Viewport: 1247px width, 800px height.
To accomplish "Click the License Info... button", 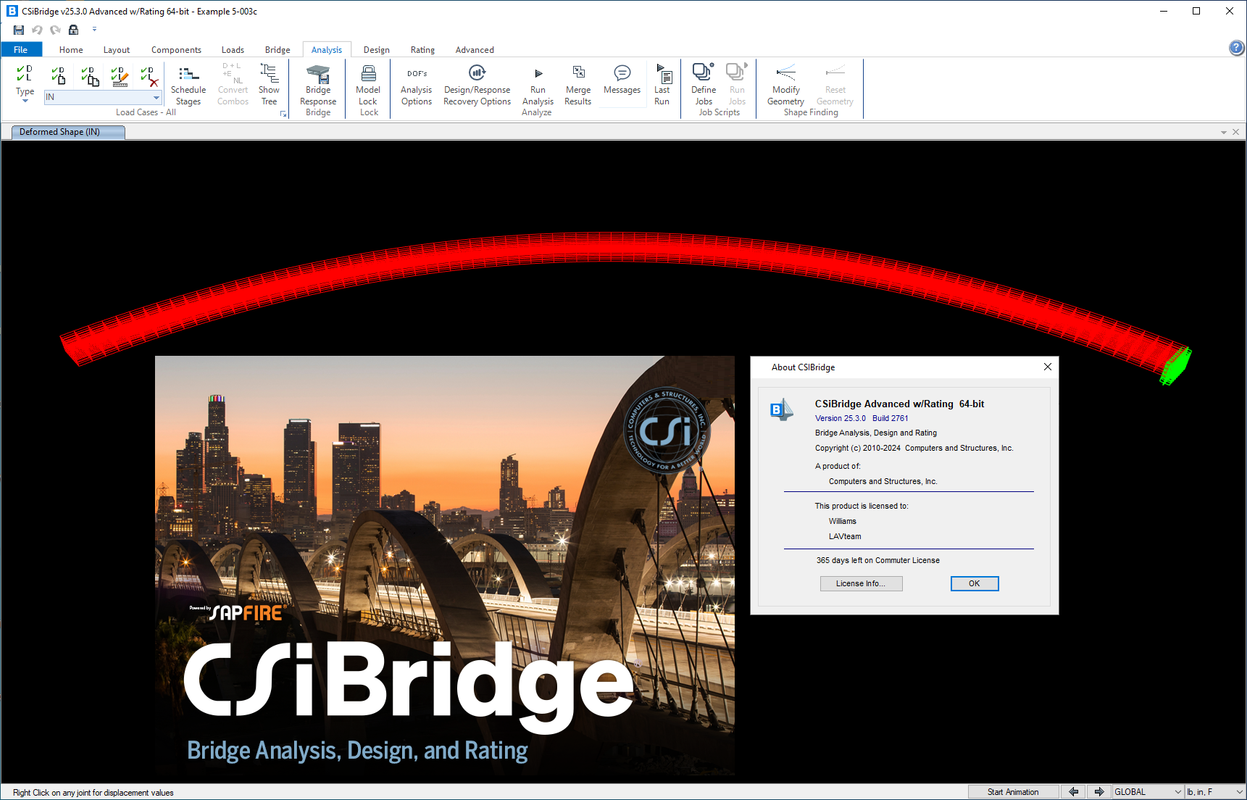I will pyautogui.click(x=861, y=584).
